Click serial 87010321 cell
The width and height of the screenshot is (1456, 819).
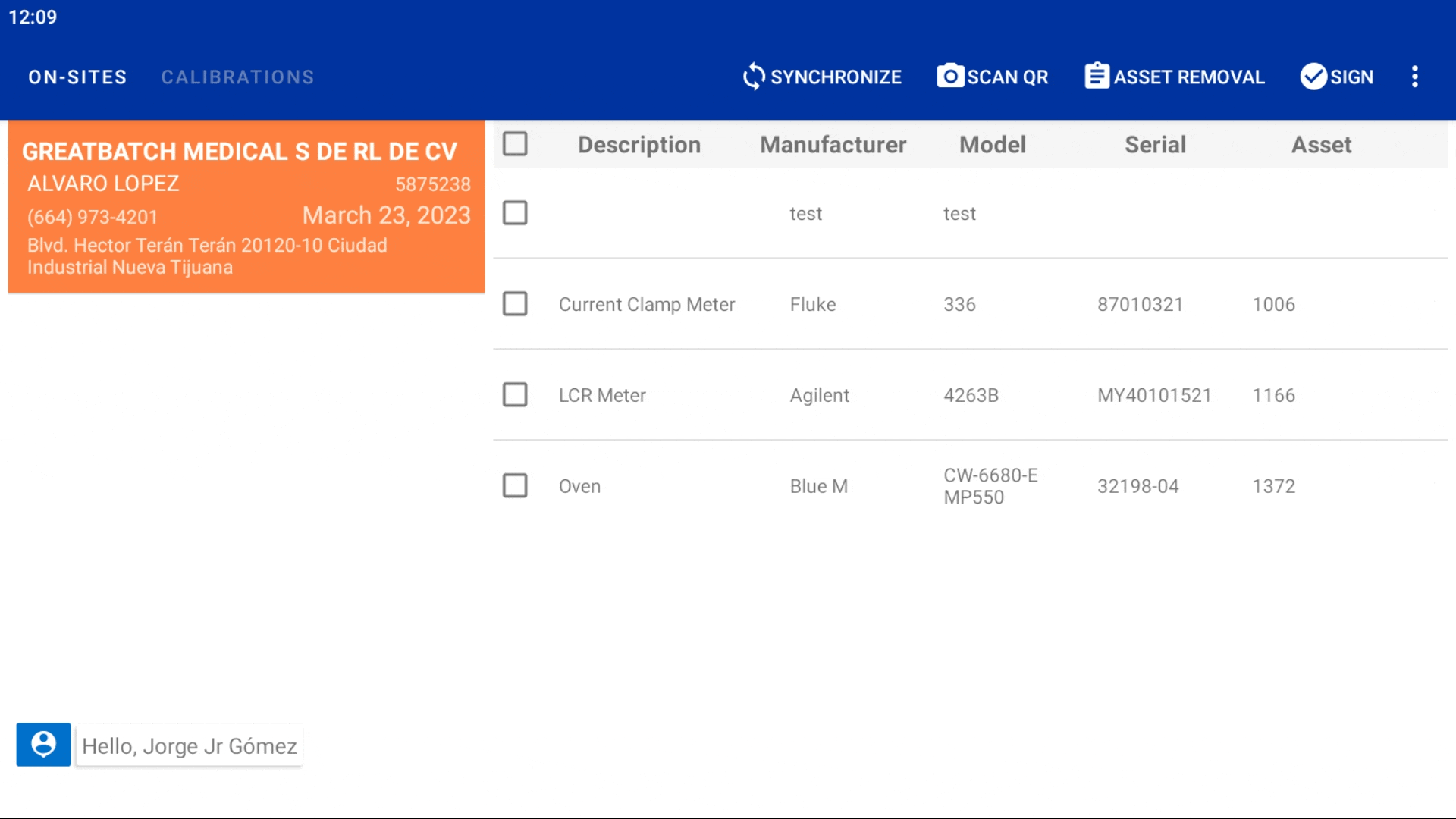(x=1141, y=305)
